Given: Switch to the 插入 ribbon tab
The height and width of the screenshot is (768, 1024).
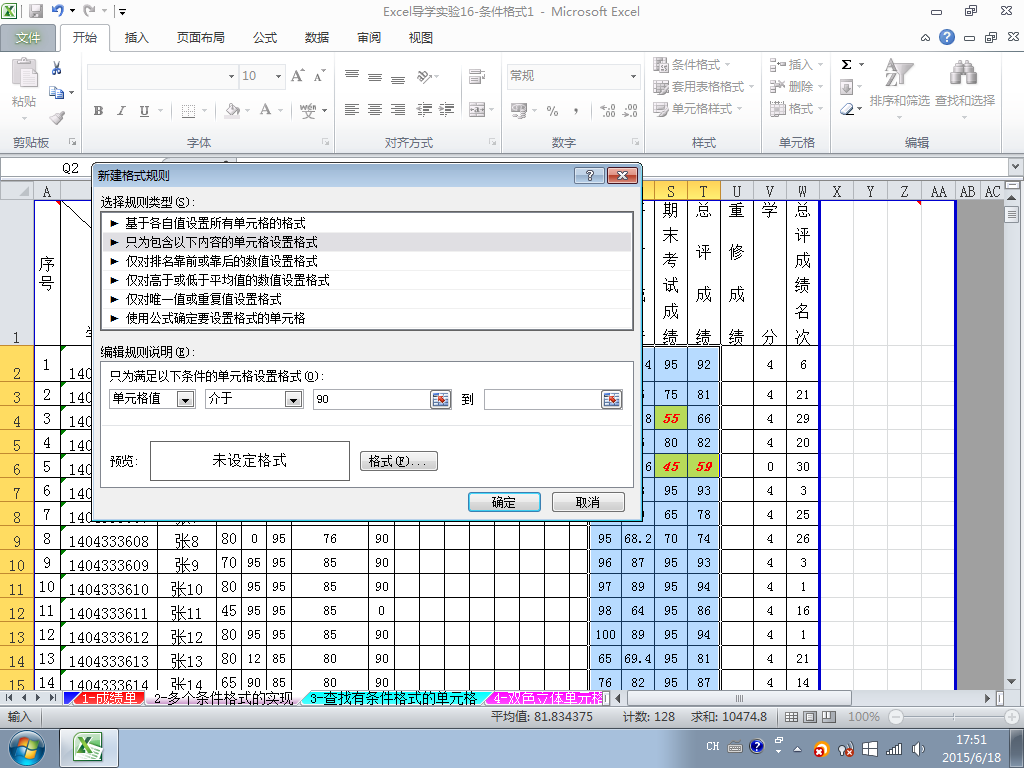Looking at the screenshot, I should [136, 38].
